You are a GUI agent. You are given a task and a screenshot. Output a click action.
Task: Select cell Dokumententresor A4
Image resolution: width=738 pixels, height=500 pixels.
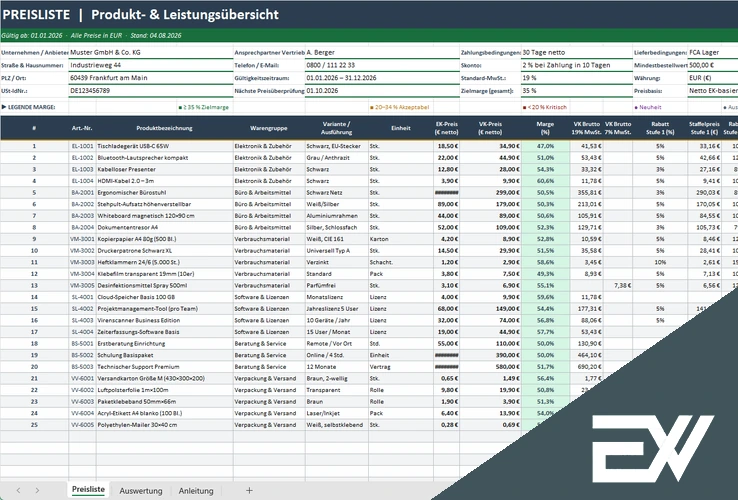165,227
